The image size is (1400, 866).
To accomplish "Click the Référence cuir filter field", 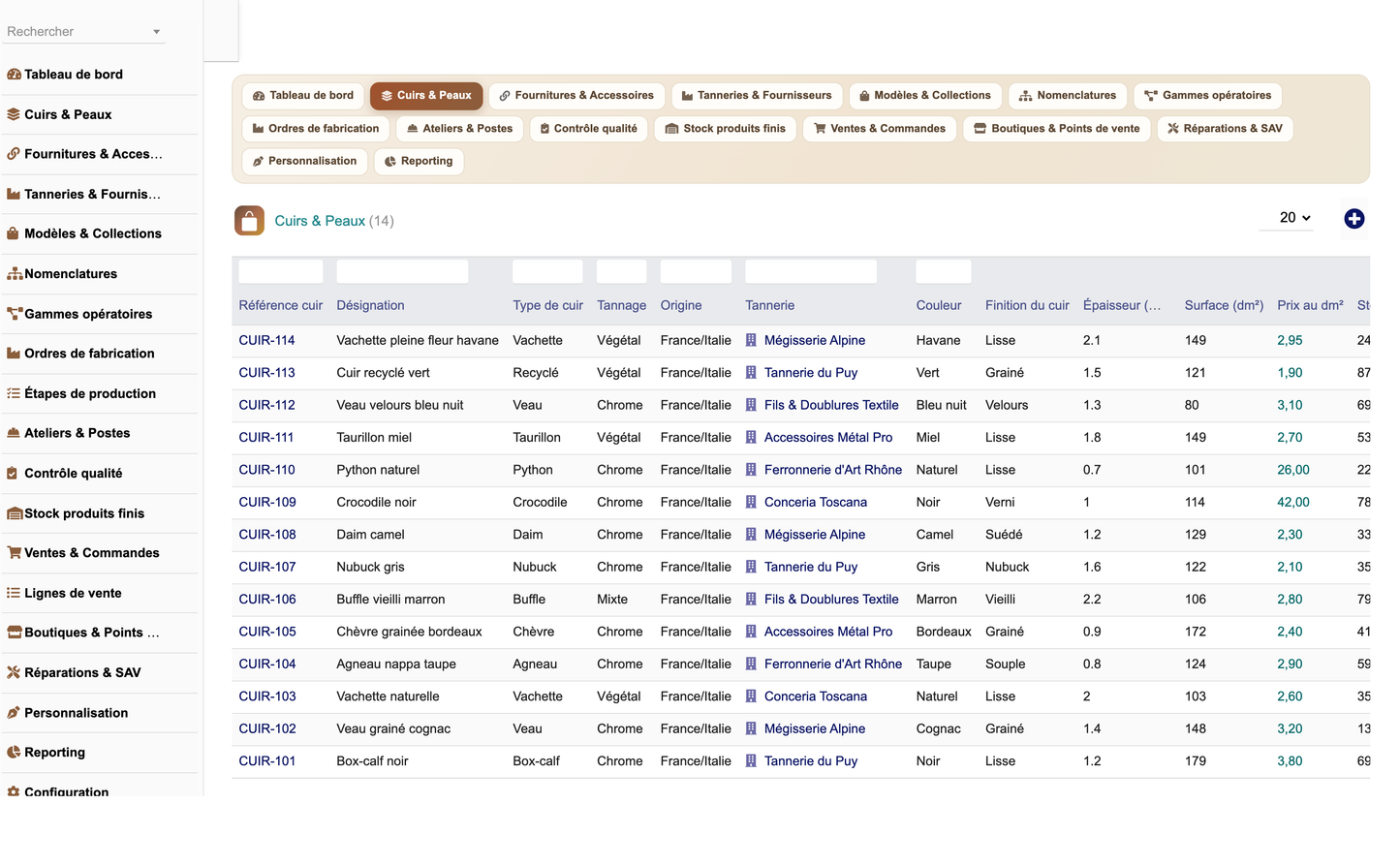I will pos(281,271).
